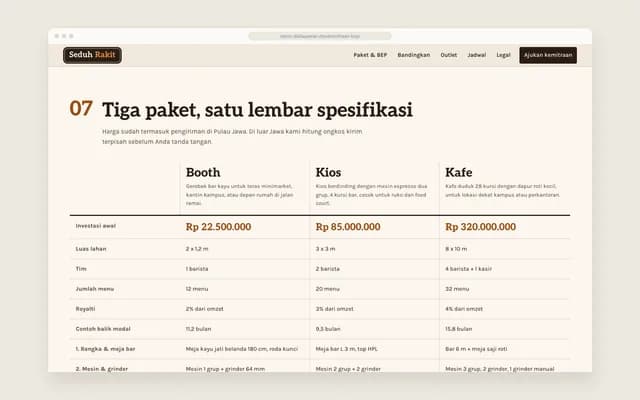This screenshot has width=640, height=400.
Task: Click the 2 x 1,2 m cell
Action: pos(197,249)
